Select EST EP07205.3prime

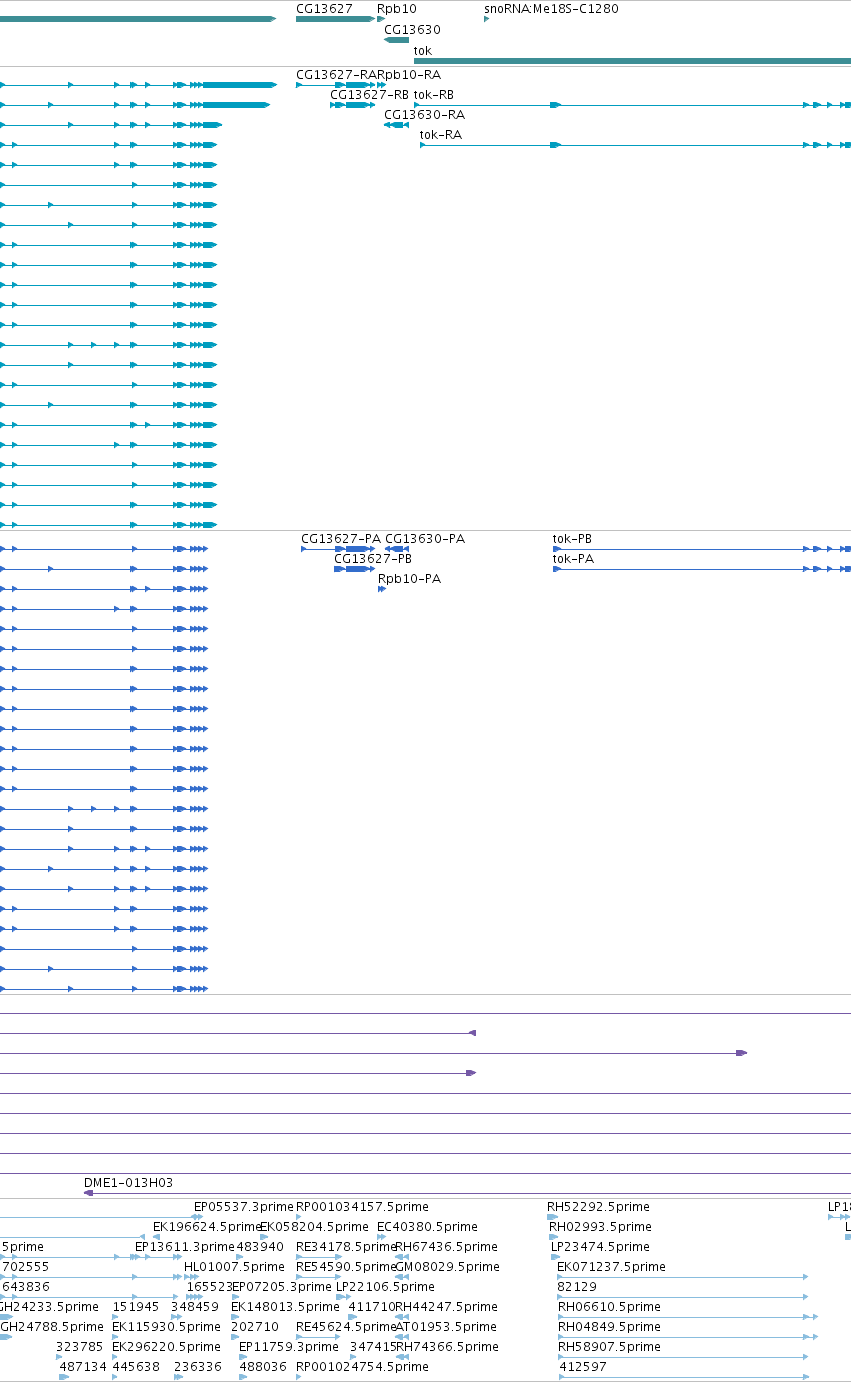point(281,1286)
